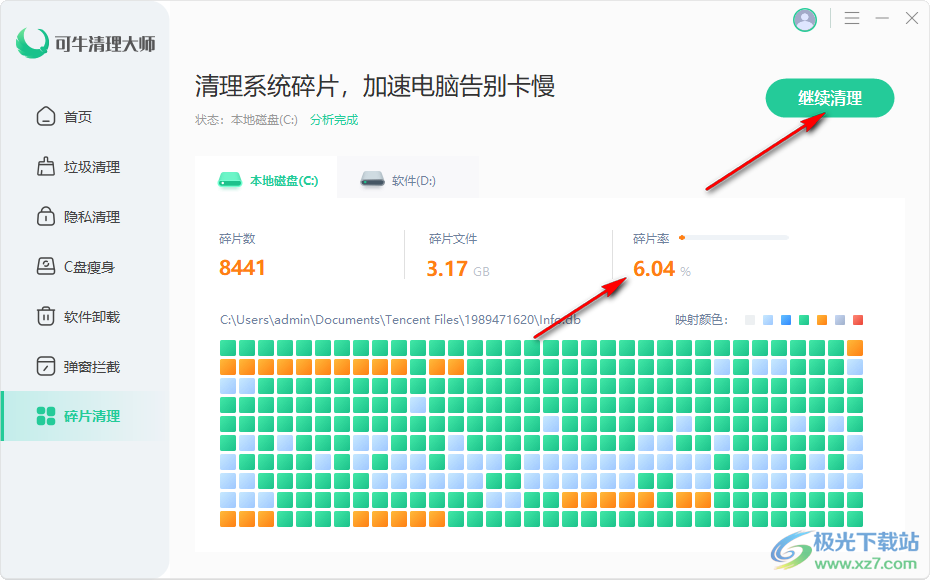Viewport: 930px width, 580px height.
Task: Click the 8441 fragment count value
Action: pyautogui.click(x=242, y=267)
